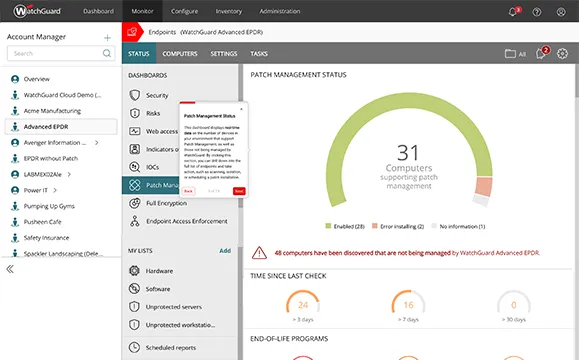Screen dimensions: 579x360
Task: Click the Error installing (2) legend swatch
Action: pos(375,226)
